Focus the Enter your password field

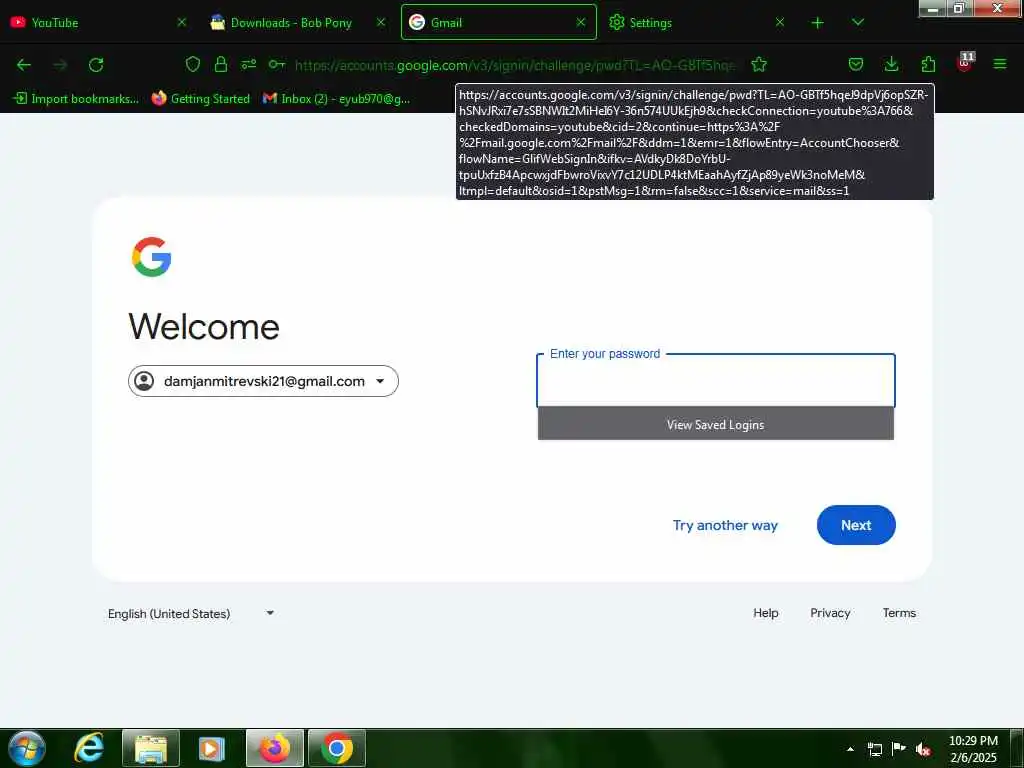click(x=716, y=381)
